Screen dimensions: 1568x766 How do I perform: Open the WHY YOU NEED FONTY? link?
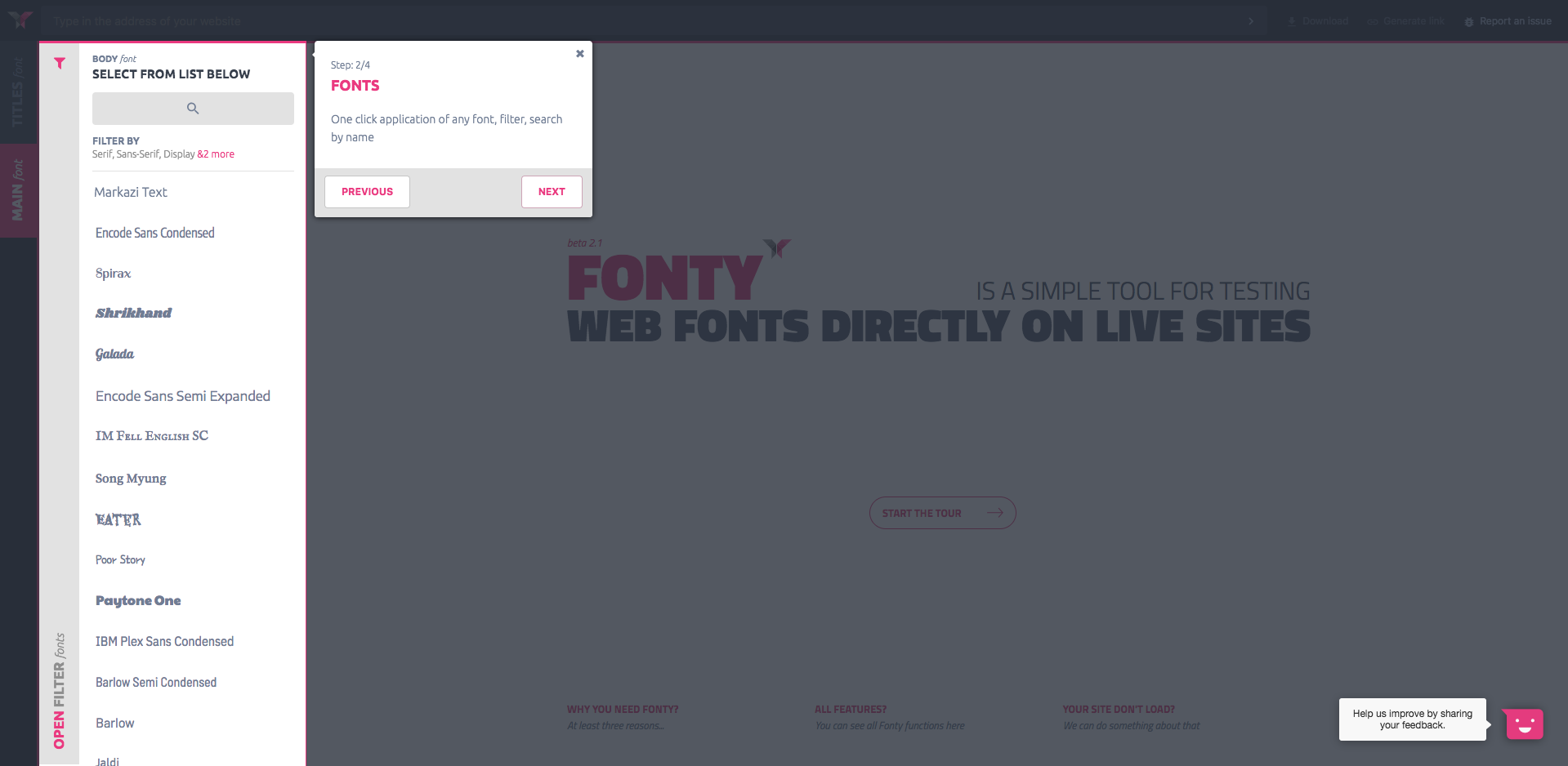tap(623, 710)
